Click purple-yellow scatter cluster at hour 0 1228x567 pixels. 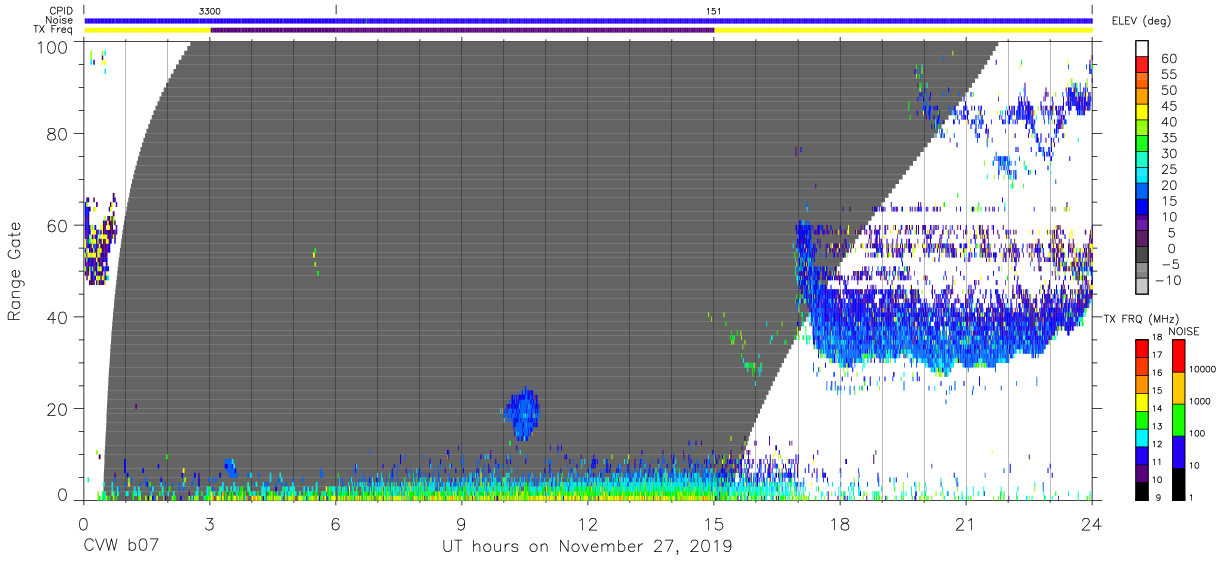(100, 240)
